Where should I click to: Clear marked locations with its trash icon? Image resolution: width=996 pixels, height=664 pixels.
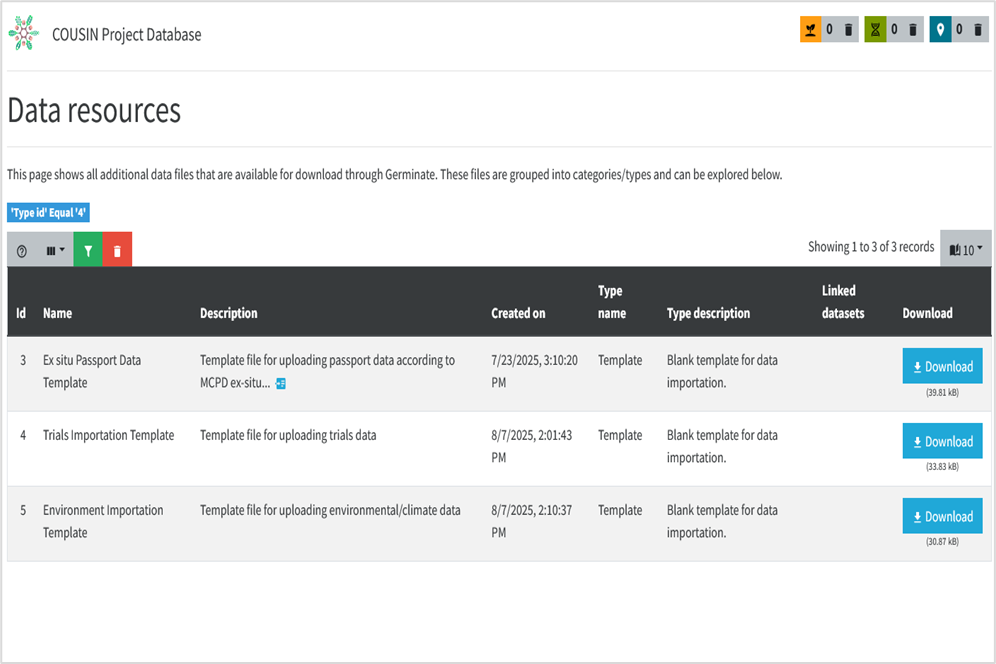coord(978,30)
